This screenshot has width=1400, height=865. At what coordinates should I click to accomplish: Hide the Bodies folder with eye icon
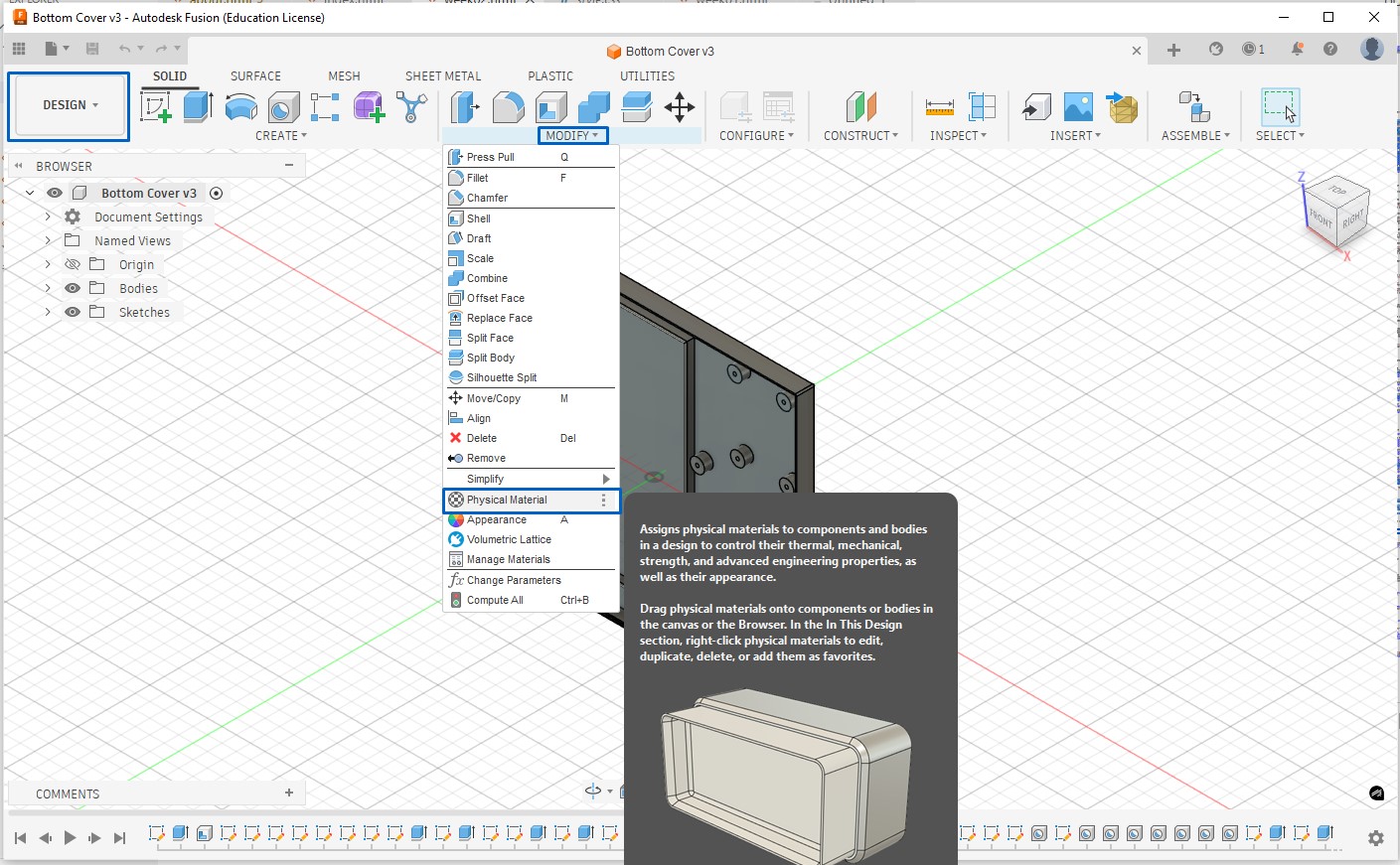tap(73, 288)
